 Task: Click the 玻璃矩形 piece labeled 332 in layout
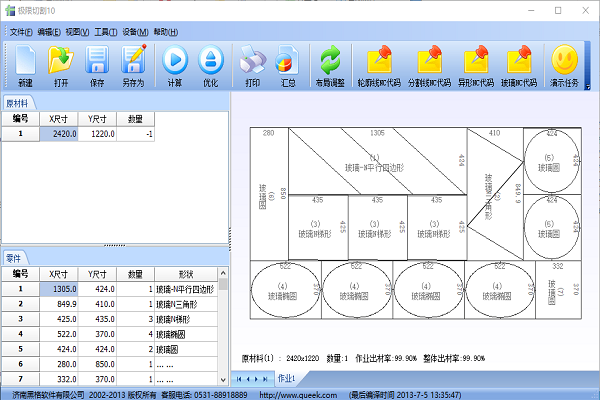[x=558, y=290]
